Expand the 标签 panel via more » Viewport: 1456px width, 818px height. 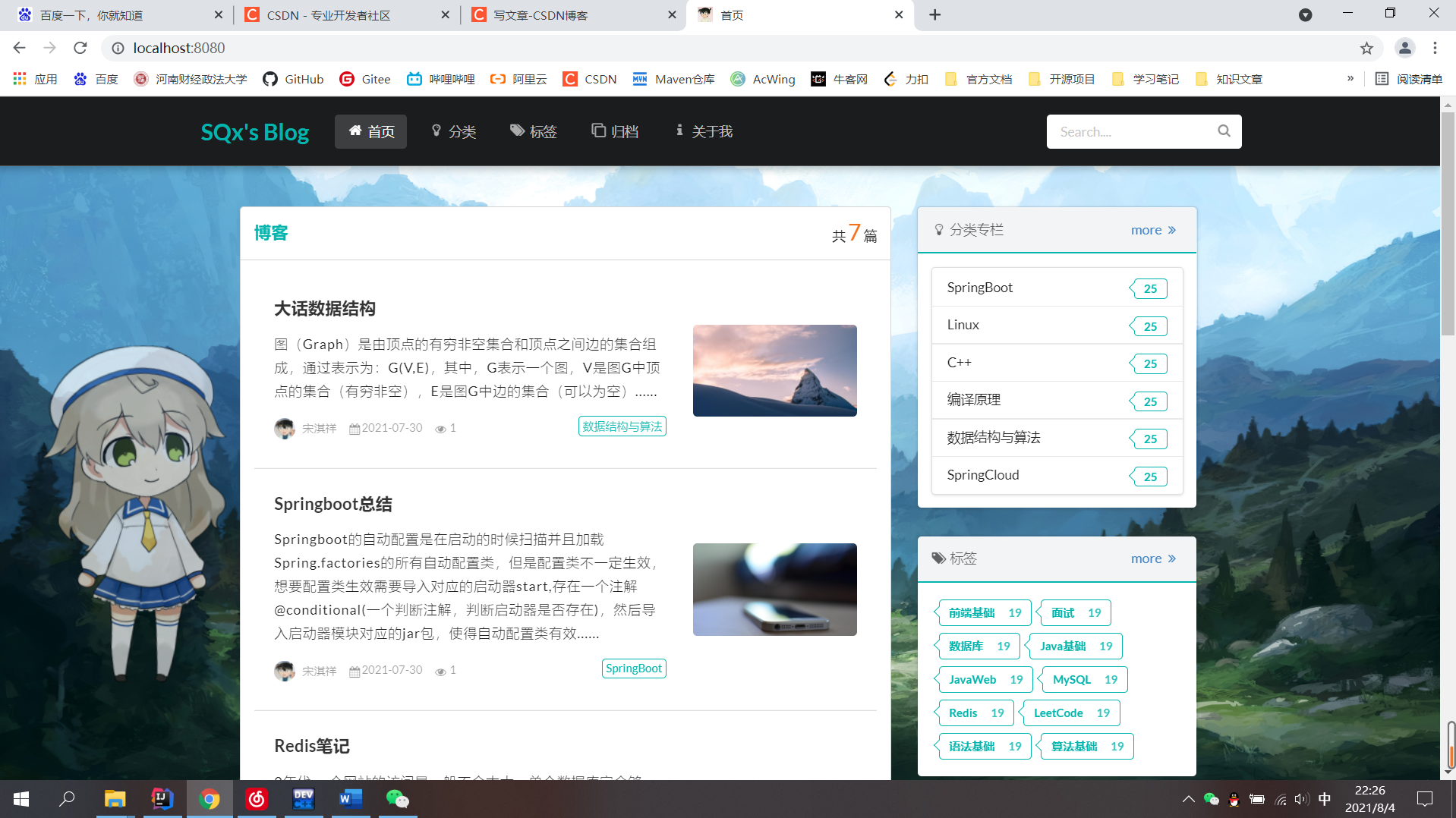(1152, 558)
